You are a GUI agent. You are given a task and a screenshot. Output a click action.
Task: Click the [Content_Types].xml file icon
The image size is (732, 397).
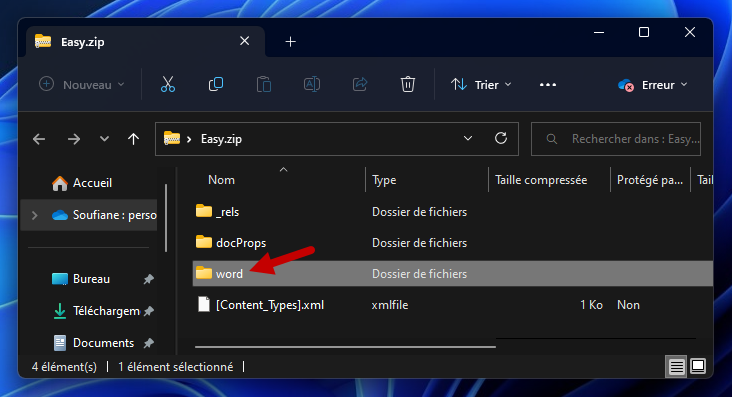(204, 305)
